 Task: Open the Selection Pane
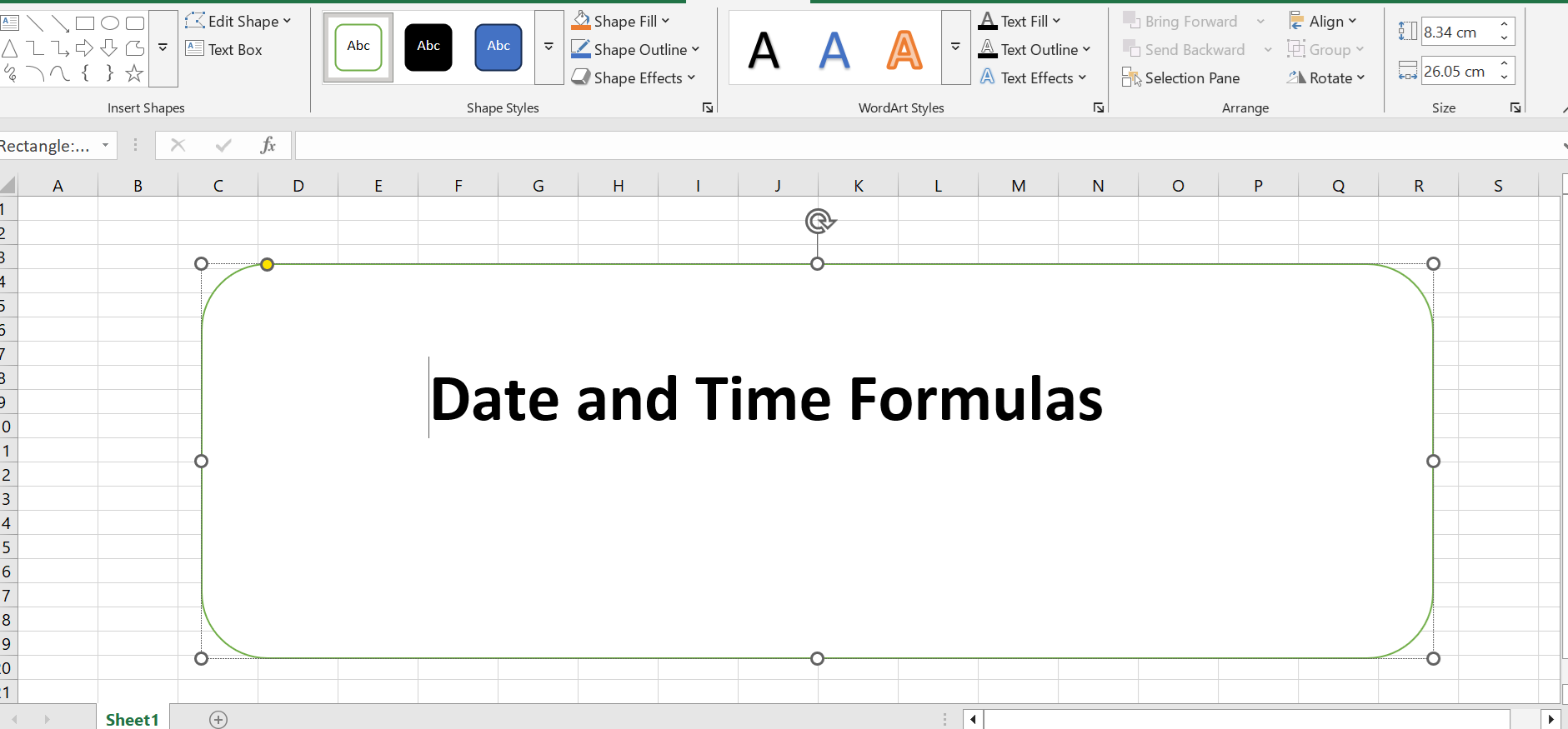pyautogui.click(x=1181, y=78)
